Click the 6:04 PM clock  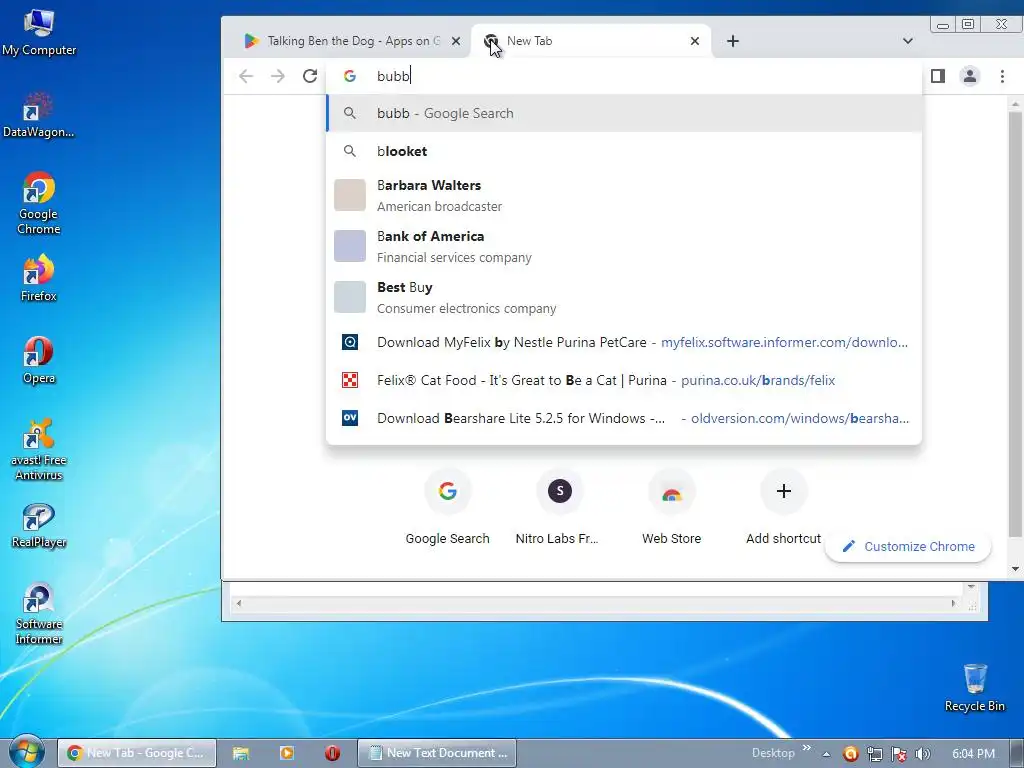point(973,754)
